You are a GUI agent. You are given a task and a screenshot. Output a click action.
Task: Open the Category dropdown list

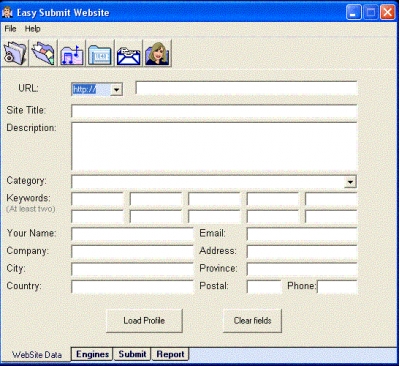[350, 182]
